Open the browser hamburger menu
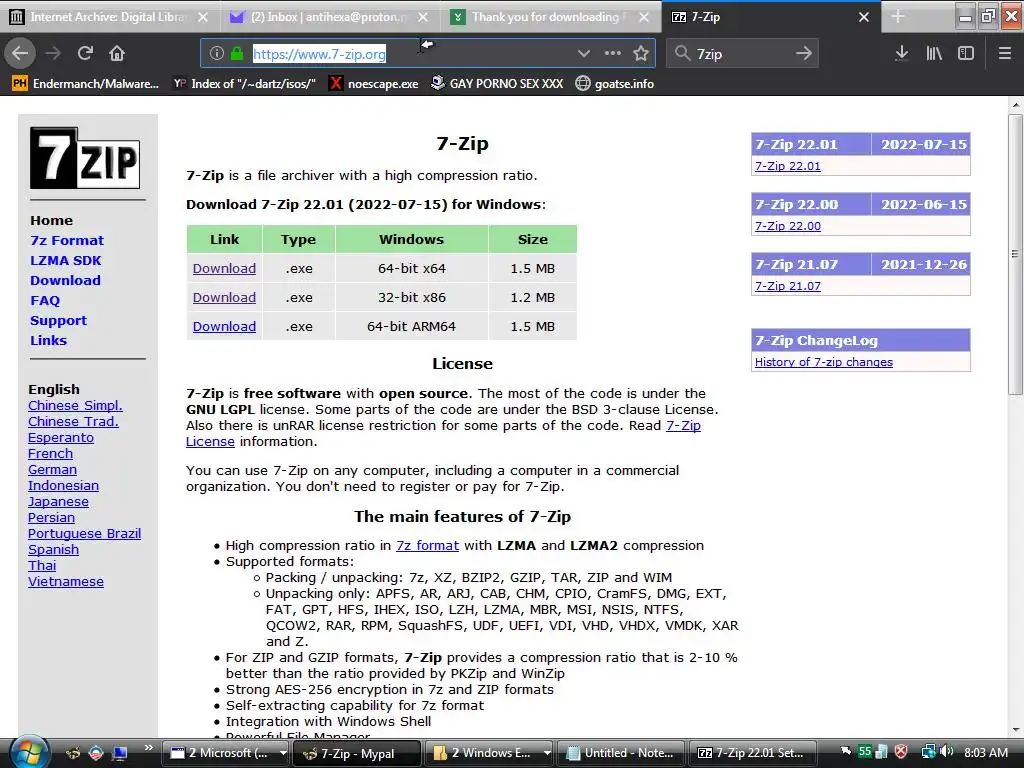Viewport: 1024px width, 768px height. point(1005,54)
